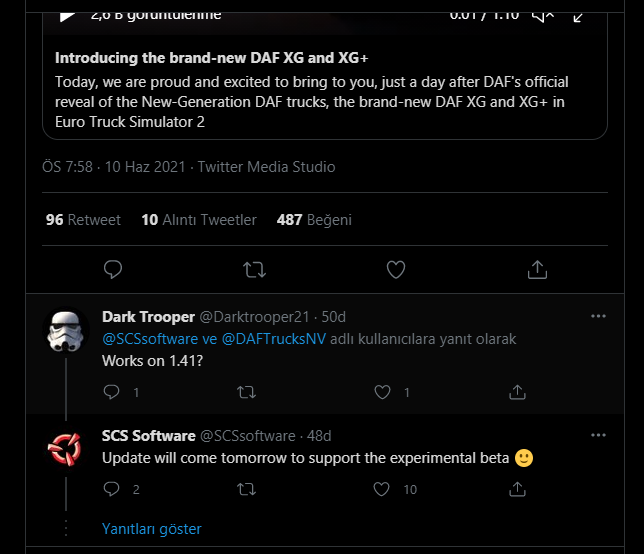Share SCS Software's reply
The height and width of the screenshot is (554, 644).
click(517, 489)
